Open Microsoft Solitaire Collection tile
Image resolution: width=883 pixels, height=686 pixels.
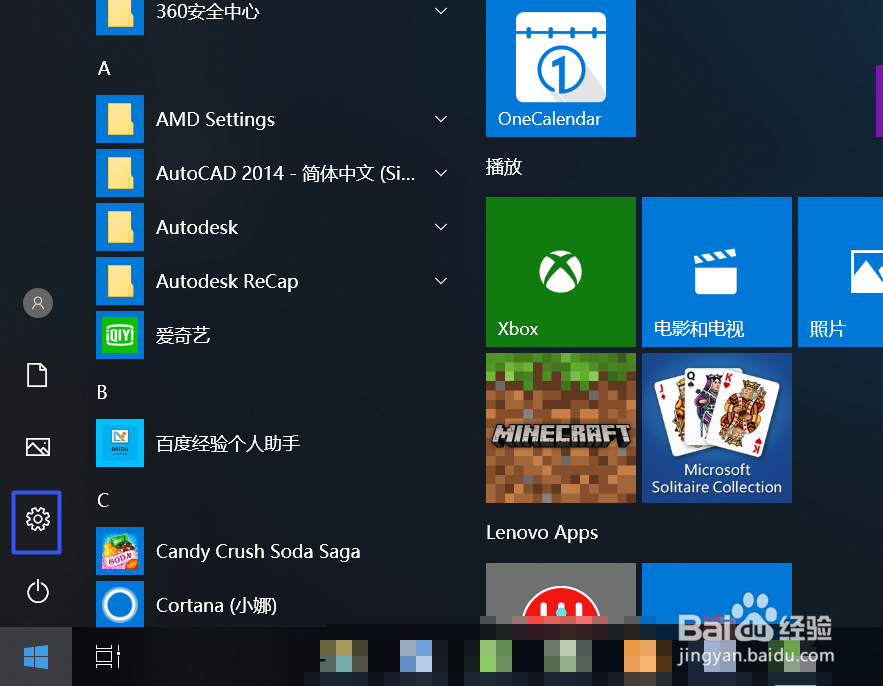pyautogui.click(x=717, y=428)
